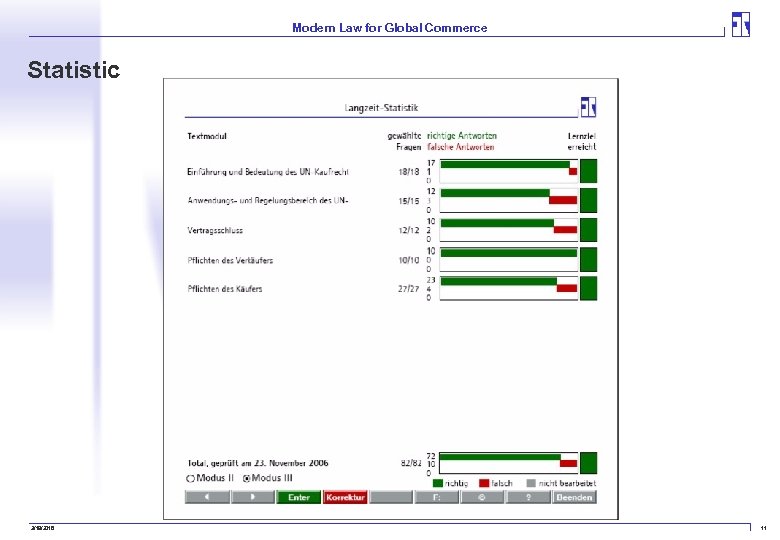Viewport: 780px width, 540px height.
Task: Open help via the question mark button
Action: (528, 497)
